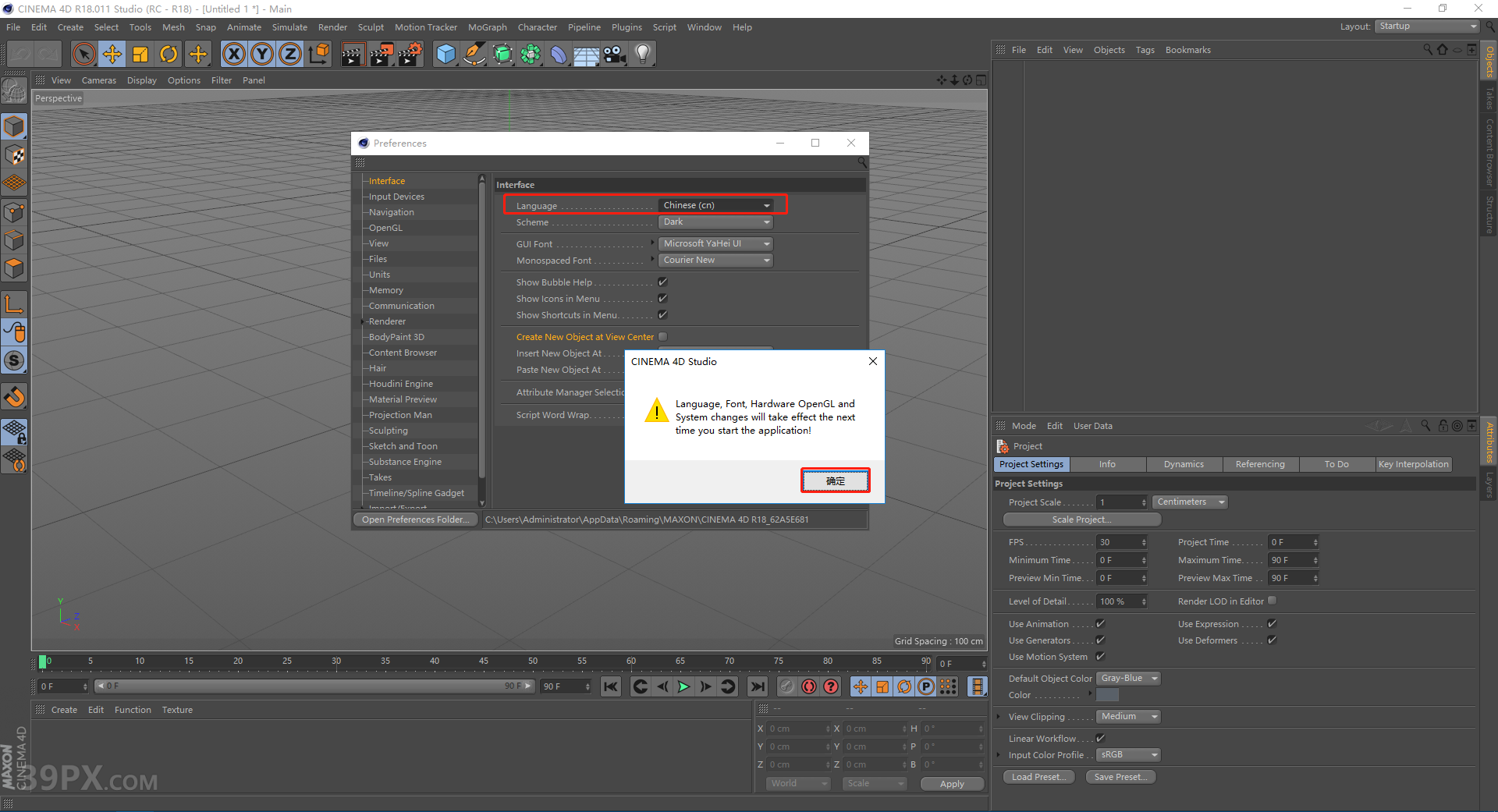Click the Color swatch under Default Object Color
The image size is (1498, 812).
[x=1106, y=694]
